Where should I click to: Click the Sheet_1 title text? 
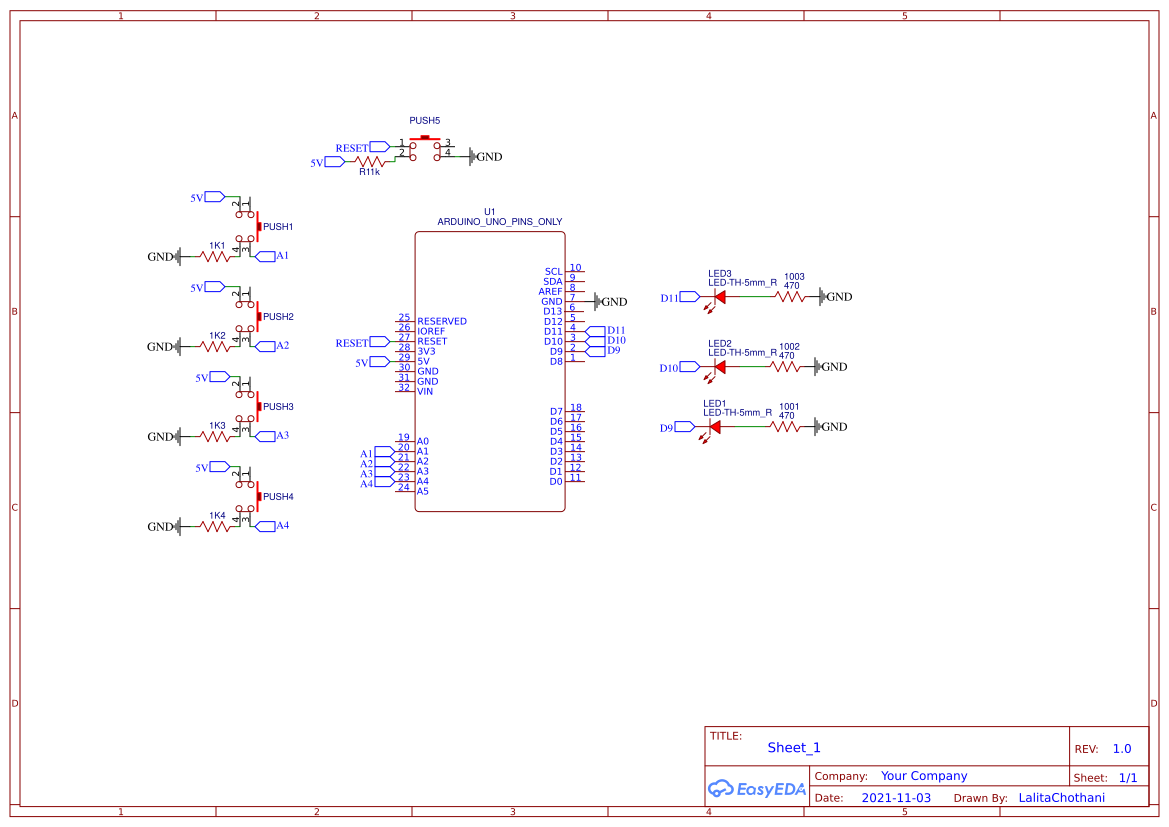(794, 748)
